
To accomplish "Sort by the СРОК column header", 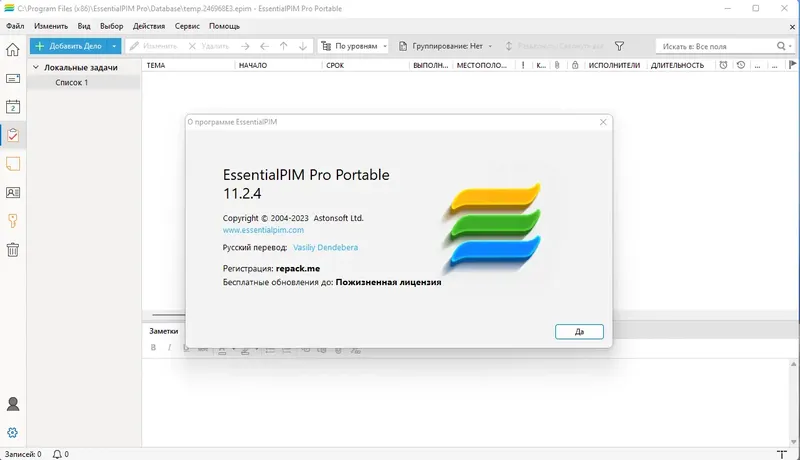I will click(x=335, y=65).
